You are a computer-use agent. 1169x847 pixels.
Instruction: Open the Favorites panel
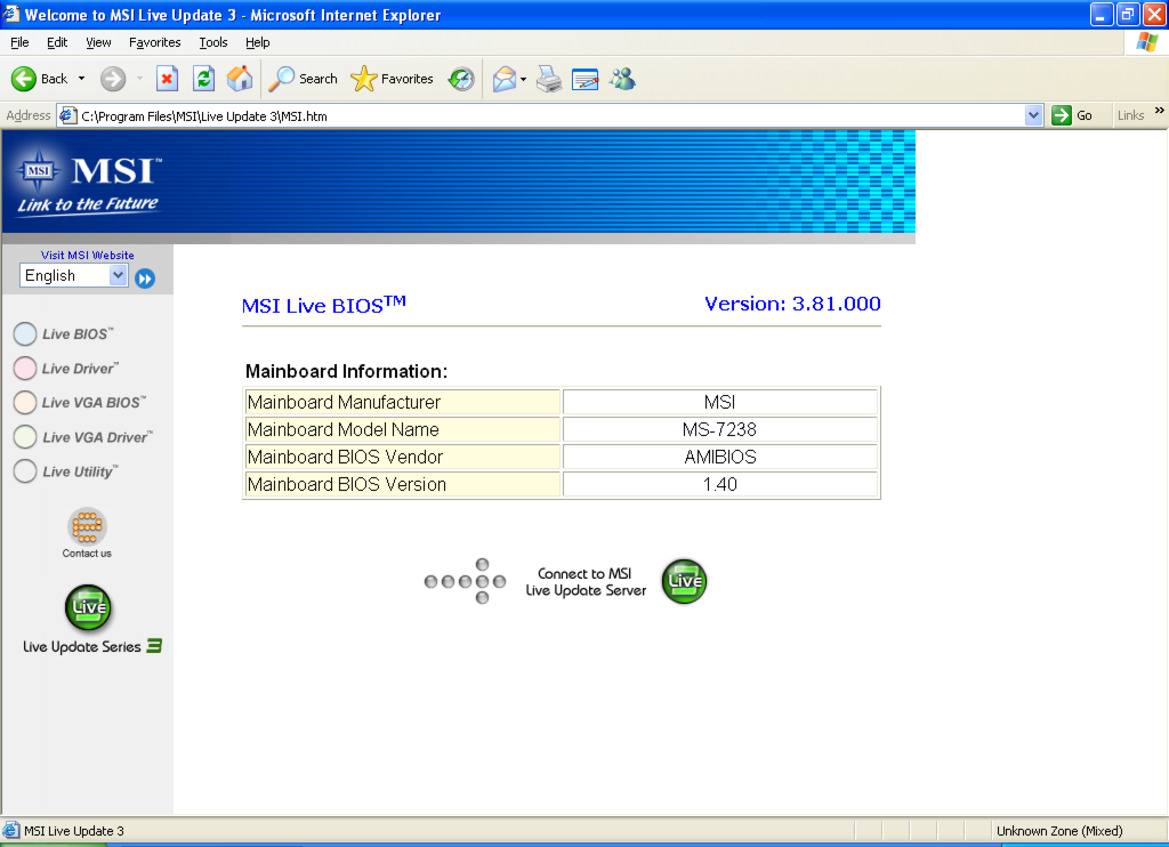[392, 79]
